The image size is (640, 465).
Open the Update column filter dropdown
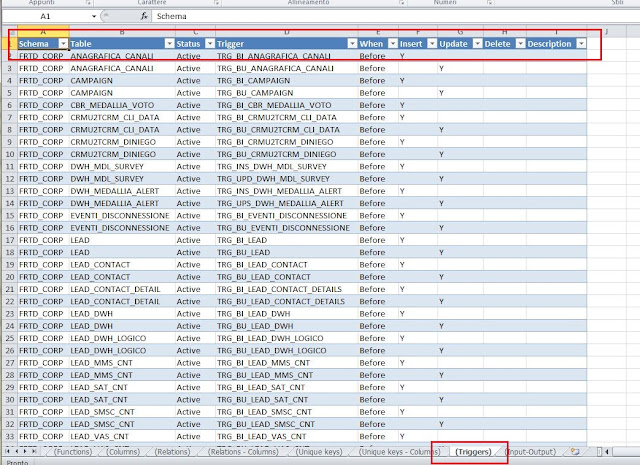click(478, 44)
